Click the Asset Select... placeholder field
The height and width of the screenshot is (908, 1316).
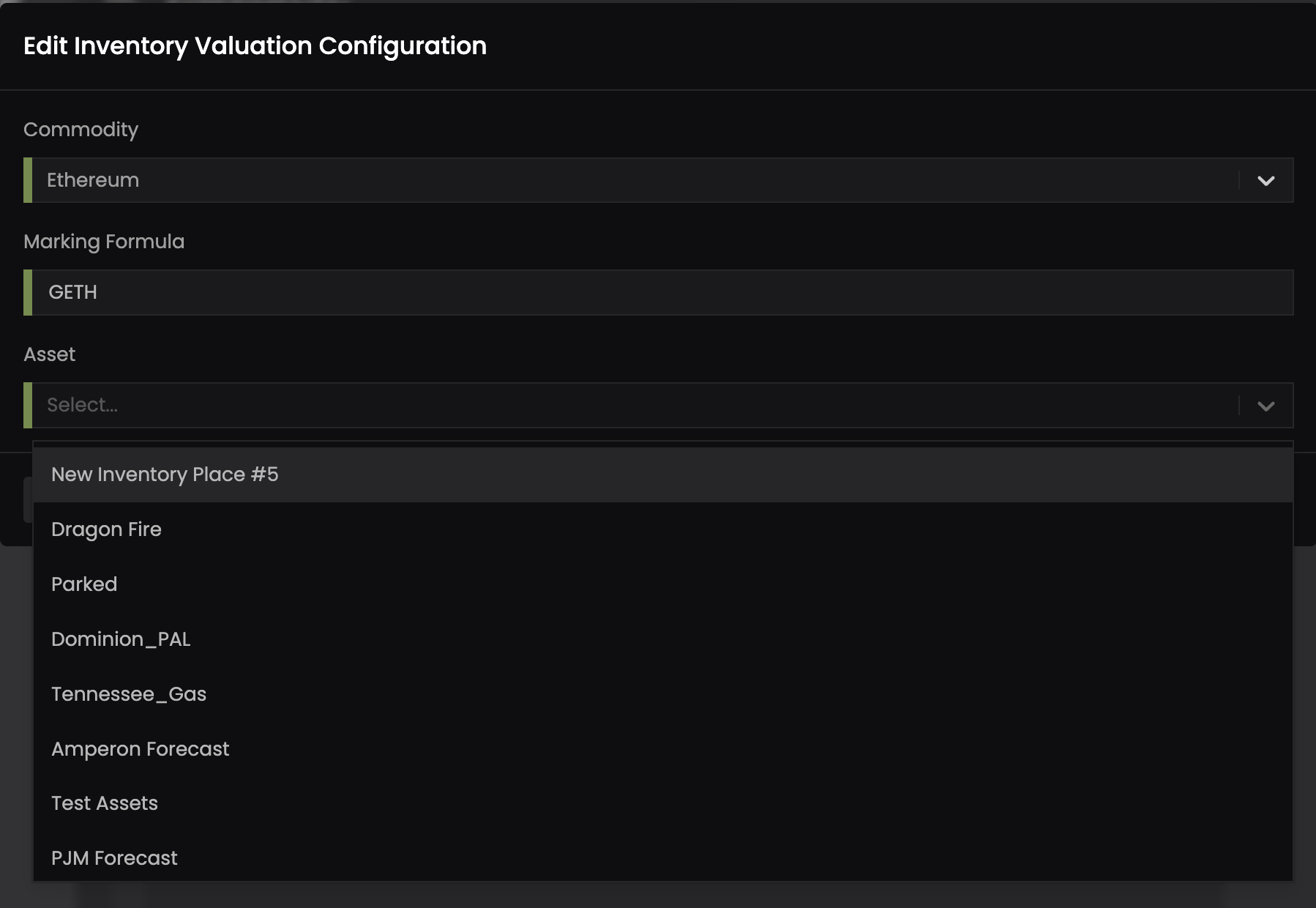(629, 405)
